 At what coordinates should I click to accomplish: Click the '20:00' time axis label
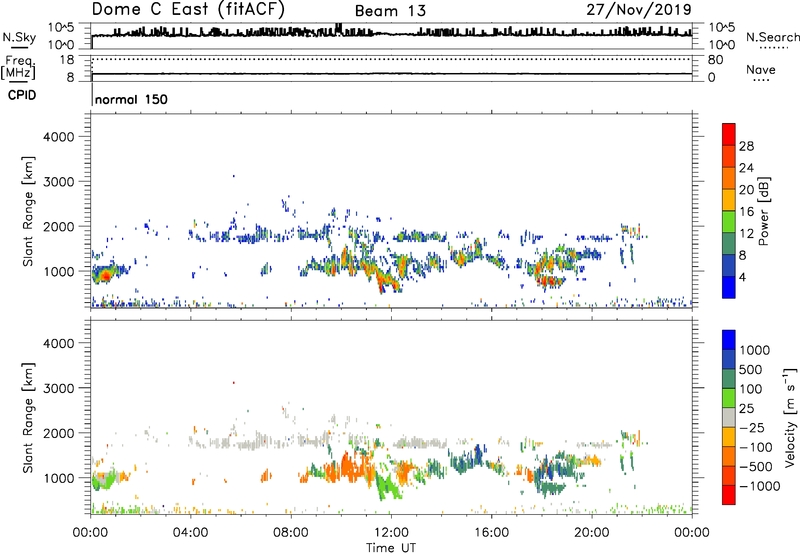tap(591, 533)
